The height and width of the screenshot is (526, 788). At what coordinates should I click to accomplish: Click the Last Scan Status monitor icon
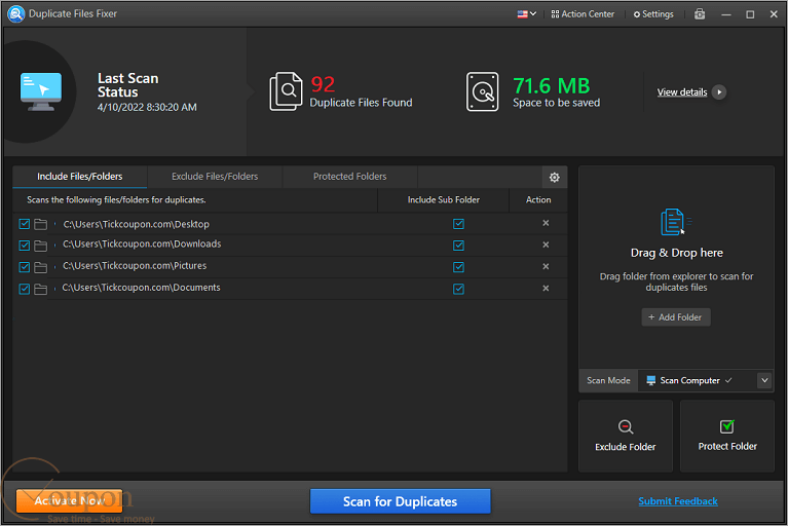click(41, 91)
